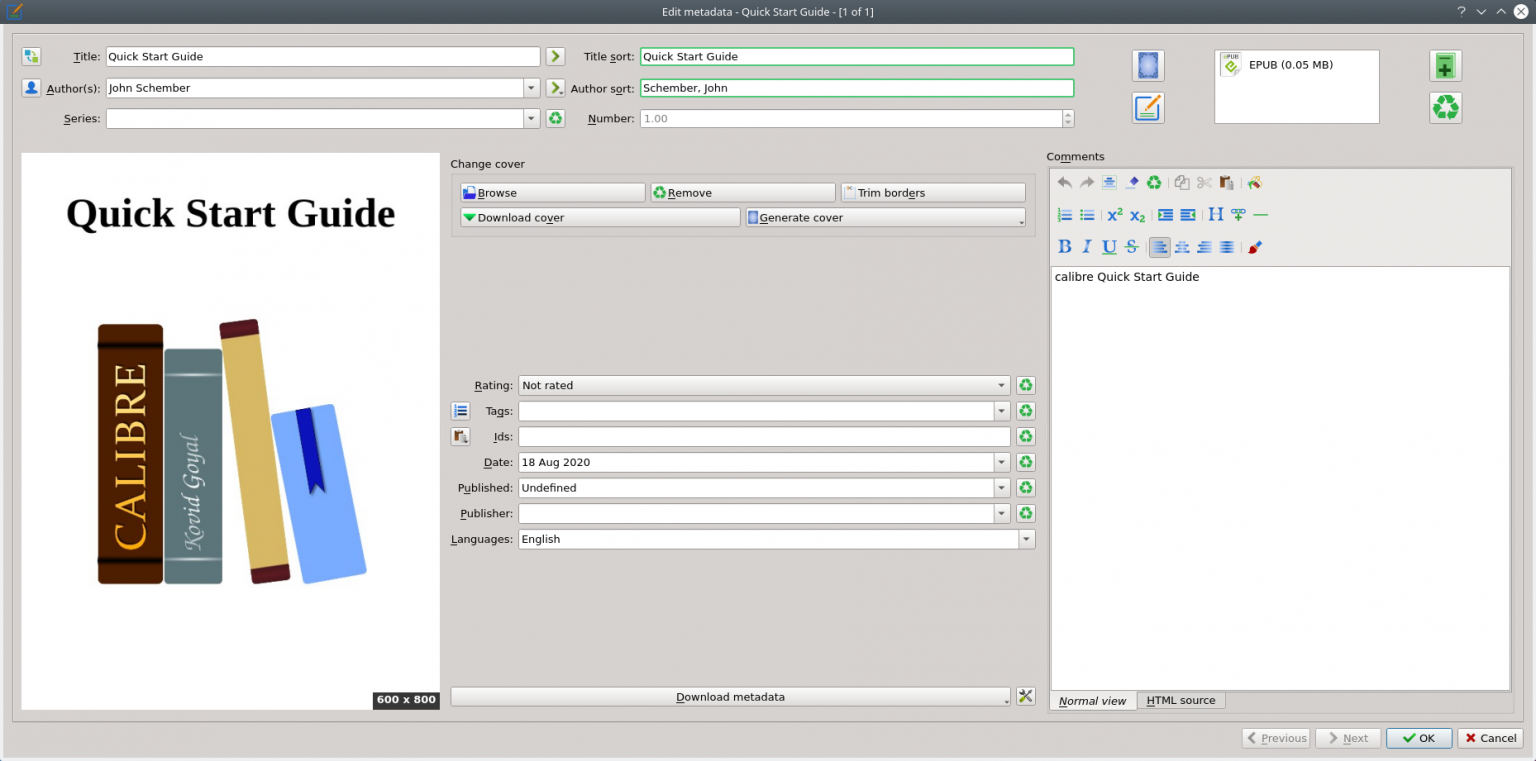This screenshot has height=761, width=1536.
Task: Toggle bold formatting
Action: (x=1065, y=247)
